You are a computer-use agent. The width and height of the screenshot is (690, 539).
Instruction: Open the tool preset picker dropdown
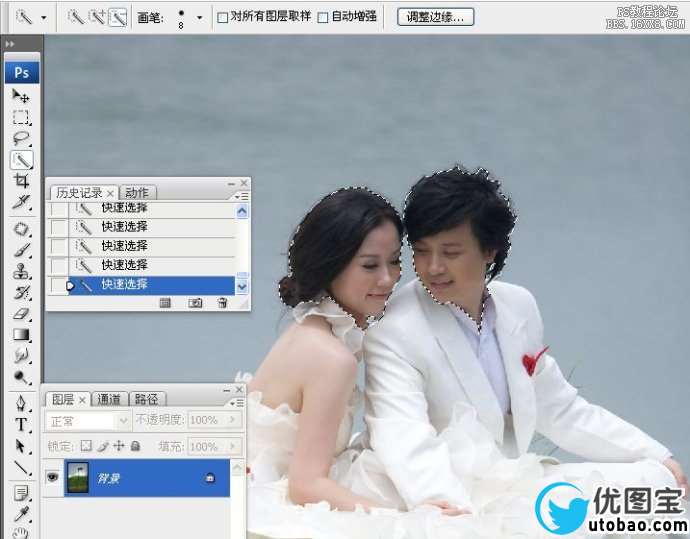(42, 17)
